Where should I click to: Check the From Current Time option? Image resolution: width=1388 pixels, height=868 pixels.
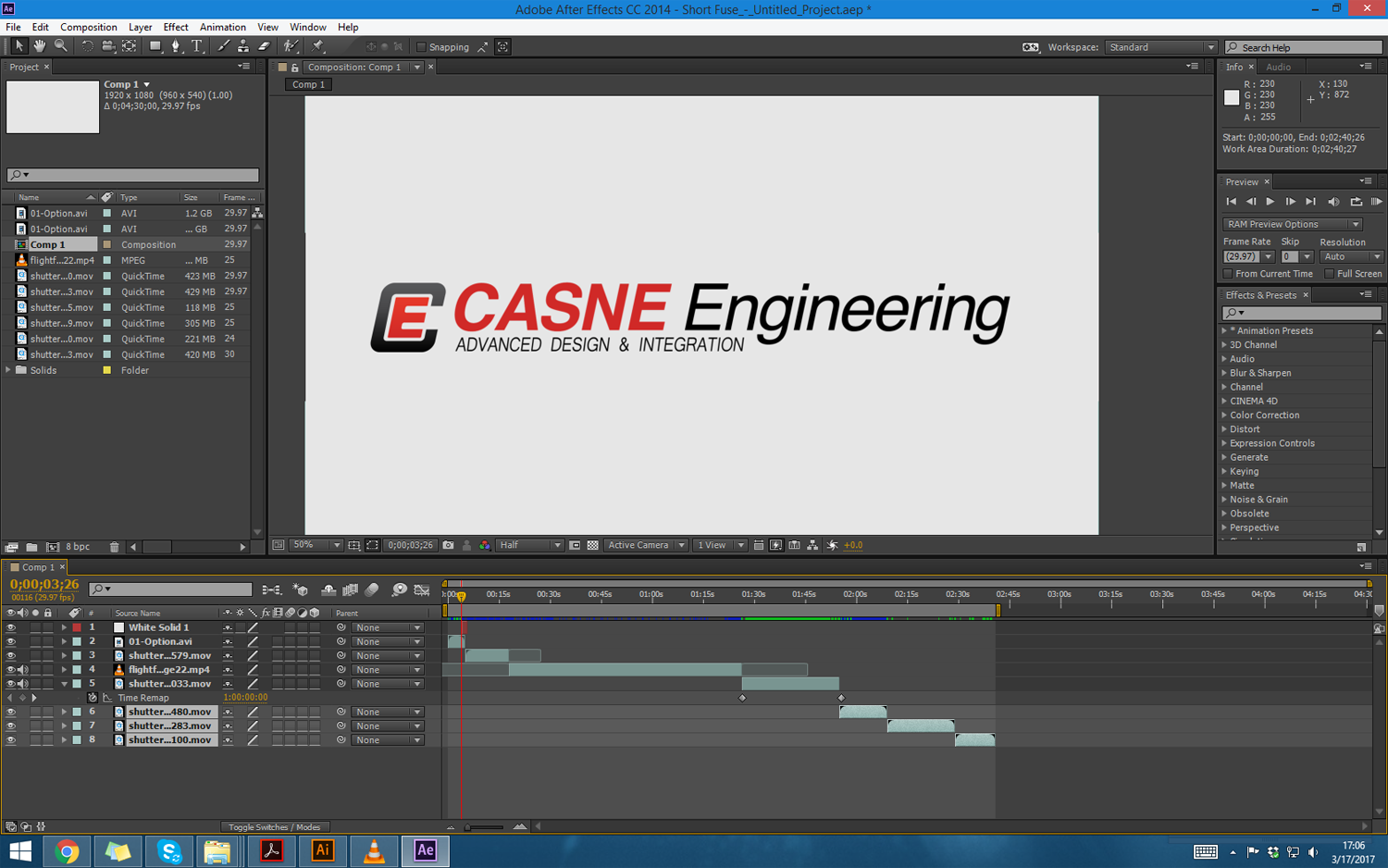1228,274
